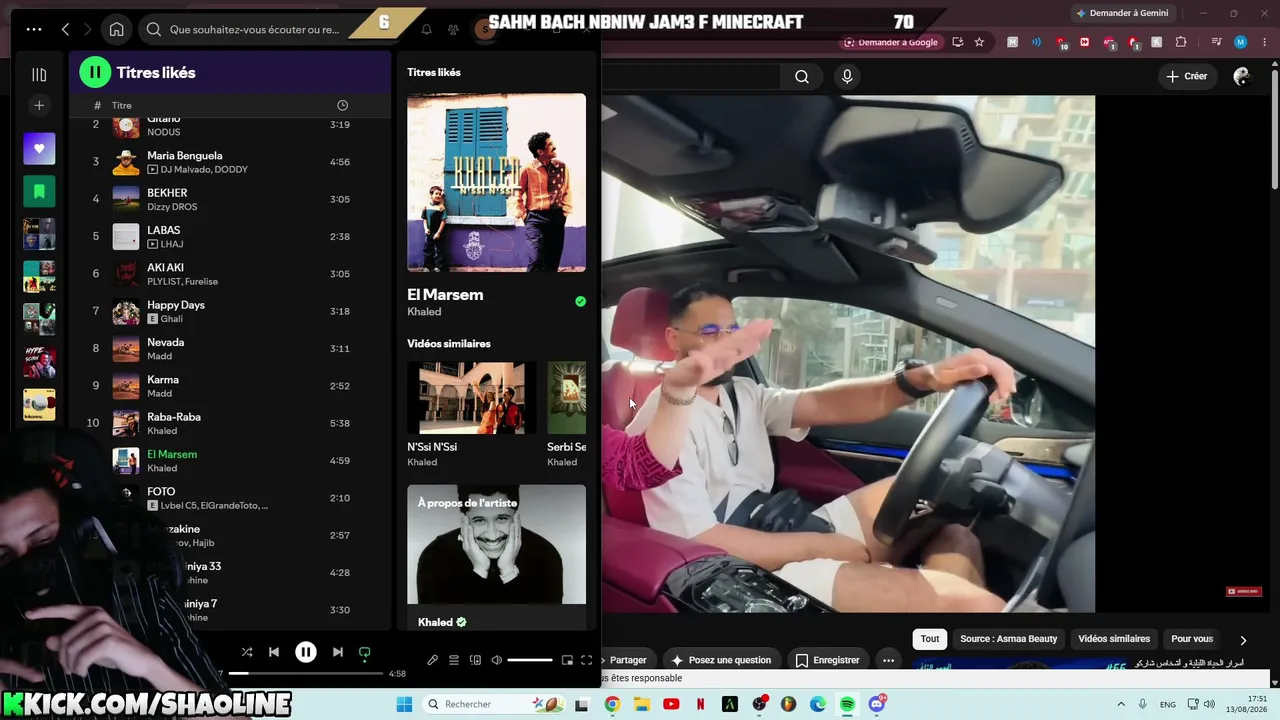This screenshot has height=720, width=1280.
Task: Open the Spotify mini player
Action: tap(567, 660)
